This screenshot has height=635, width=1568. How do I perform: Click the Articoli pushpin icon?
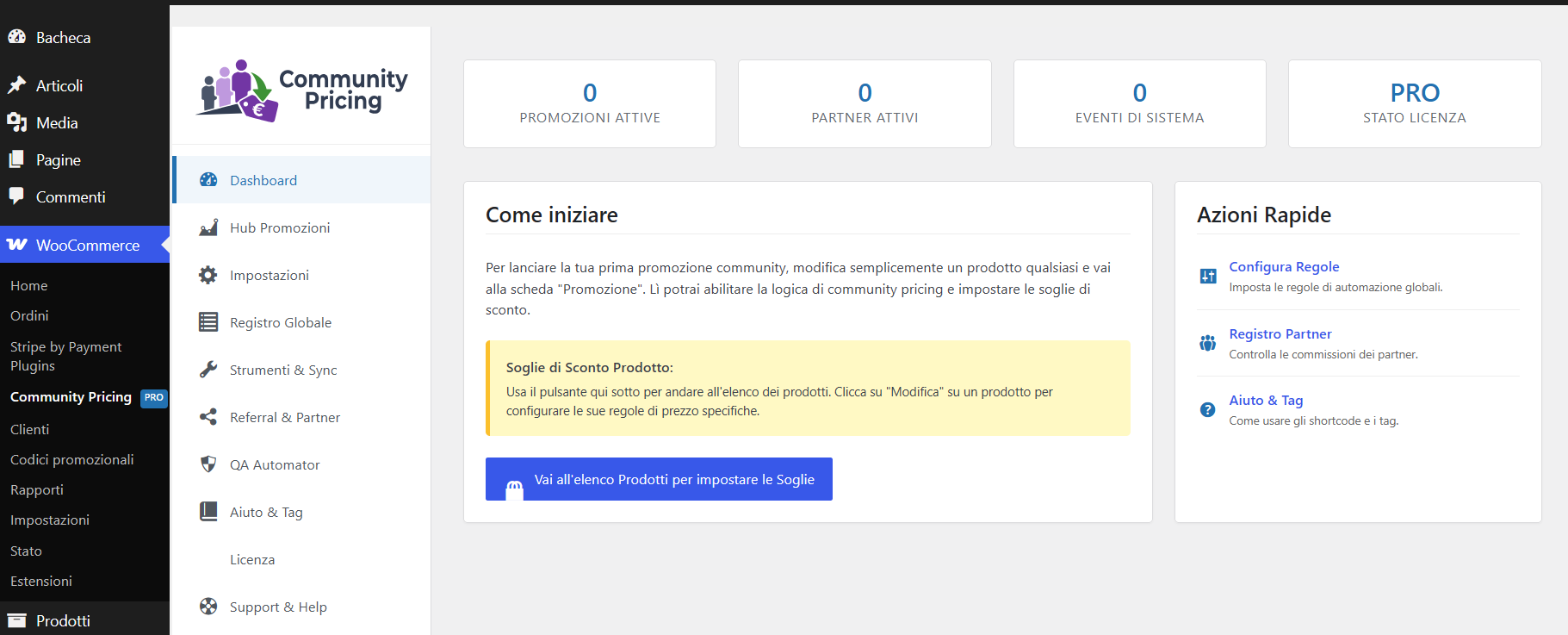click(16, 85)
